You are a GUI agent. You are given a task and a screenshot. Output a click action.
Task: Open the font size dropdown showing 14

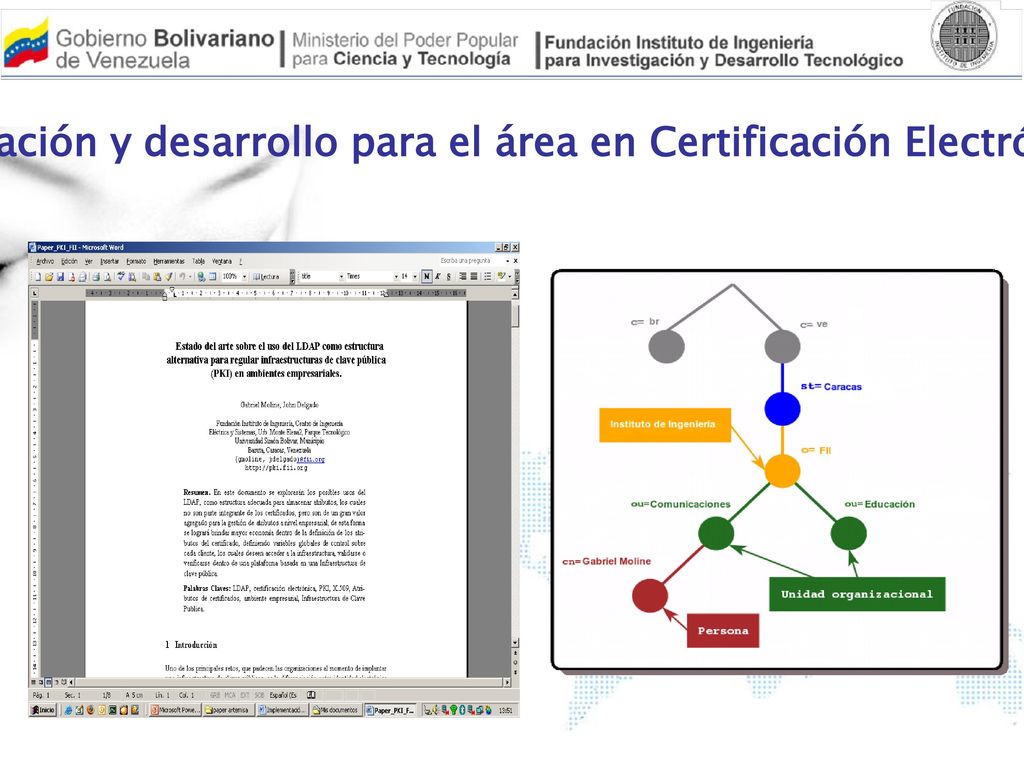pyautogui.click(x=415, y=277)
